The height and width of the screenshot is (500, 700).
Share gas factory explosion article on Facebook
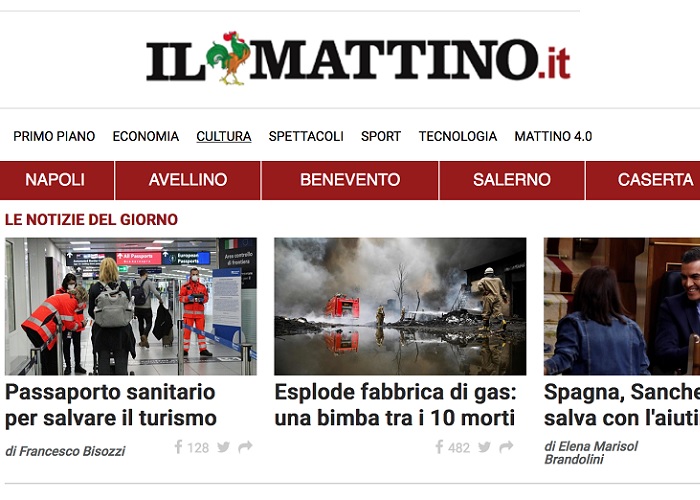439,447
